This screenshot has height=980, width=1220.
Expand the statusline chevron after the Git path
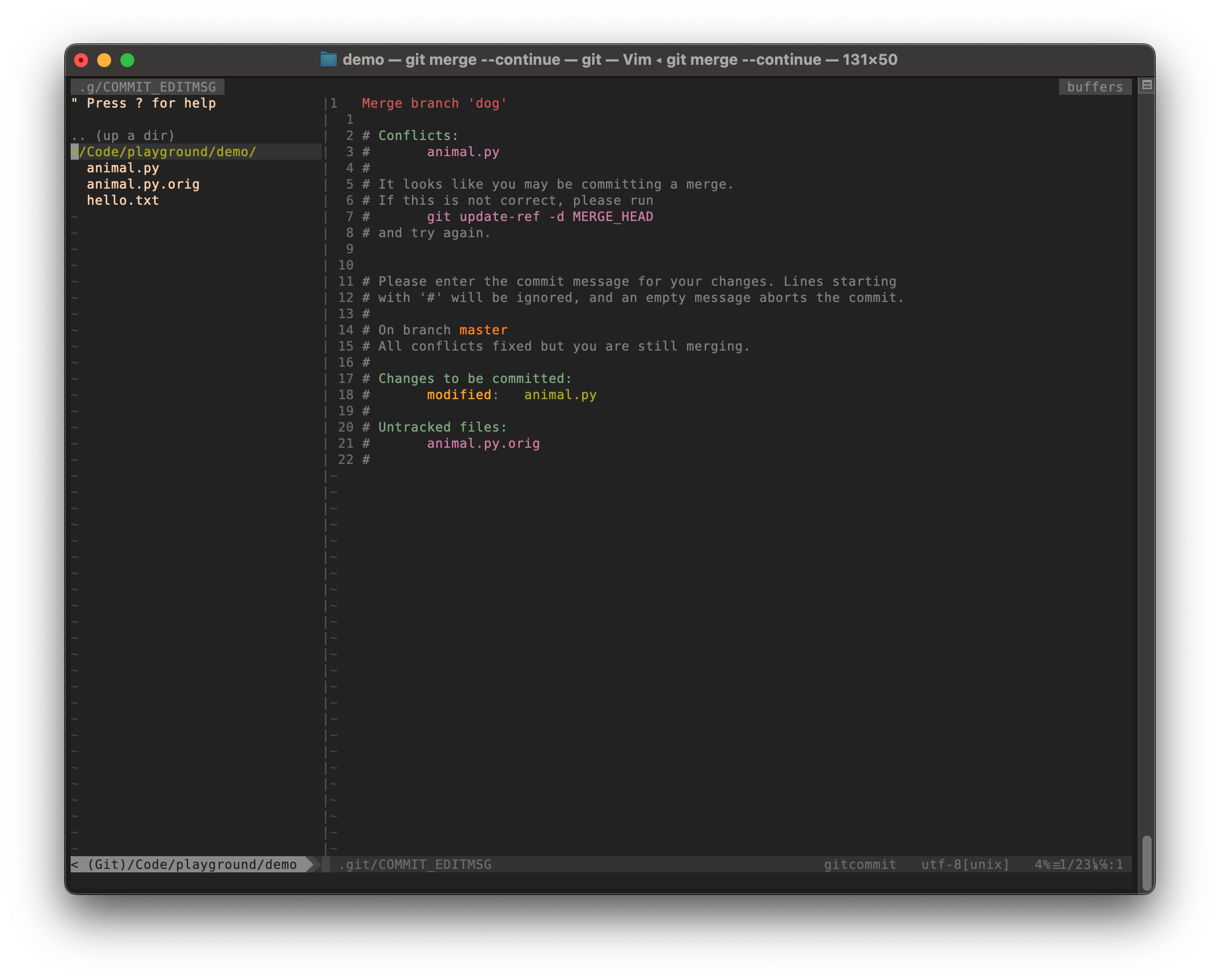point(316,864)
